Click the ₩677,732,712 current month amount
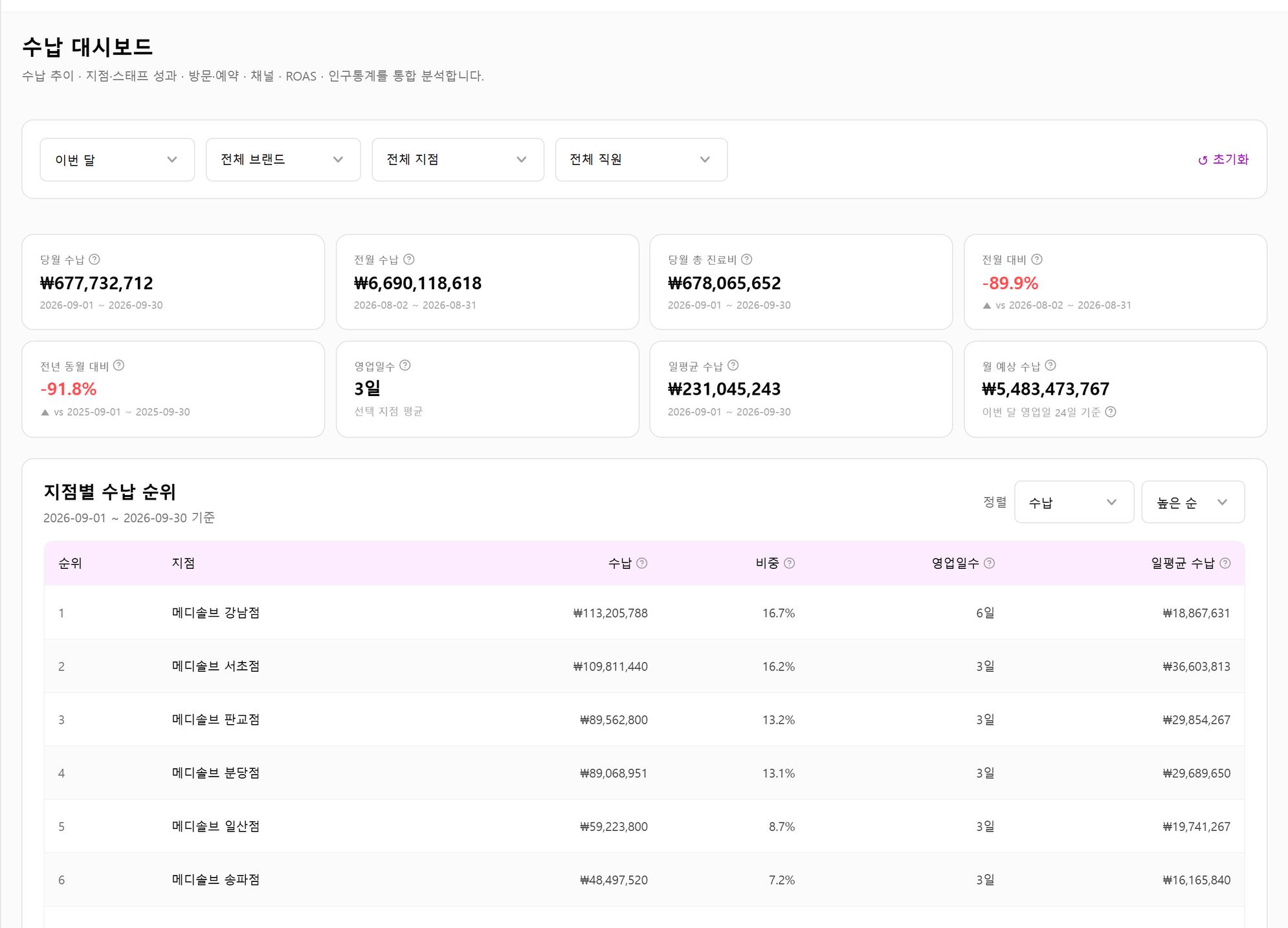1288x928 pixels. (96, 283)
